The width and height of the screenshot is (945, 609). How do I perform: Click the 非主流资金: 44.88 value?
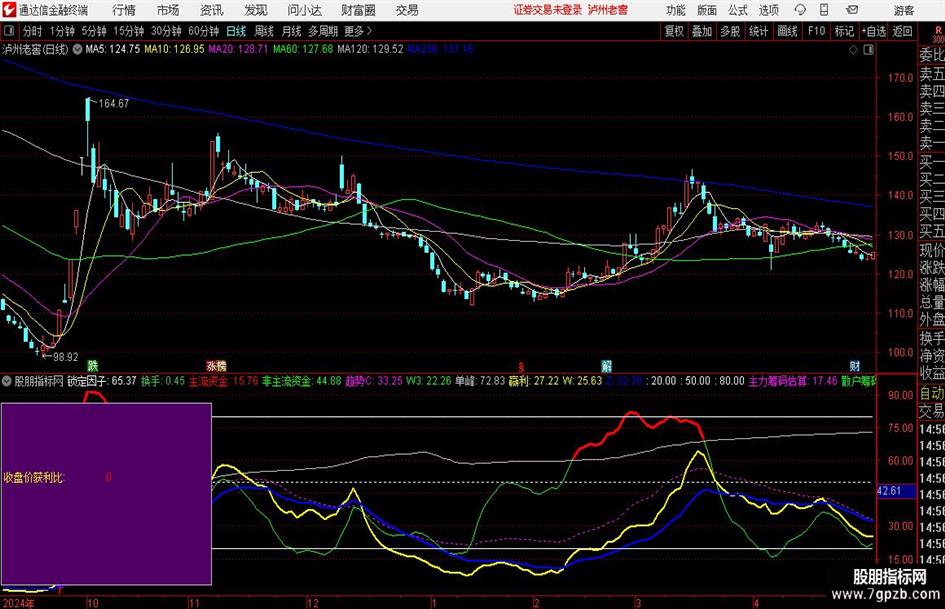point(302,381)
